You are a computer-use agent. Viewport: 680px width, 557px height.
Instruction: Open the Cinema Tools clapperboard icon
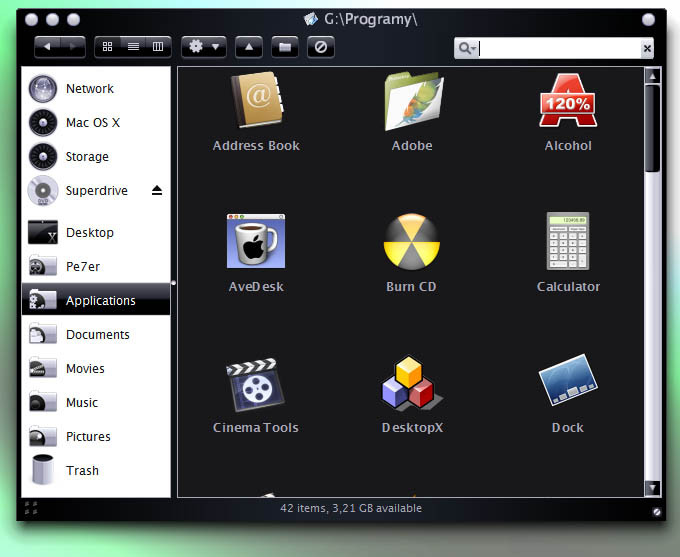coord(256,384)
